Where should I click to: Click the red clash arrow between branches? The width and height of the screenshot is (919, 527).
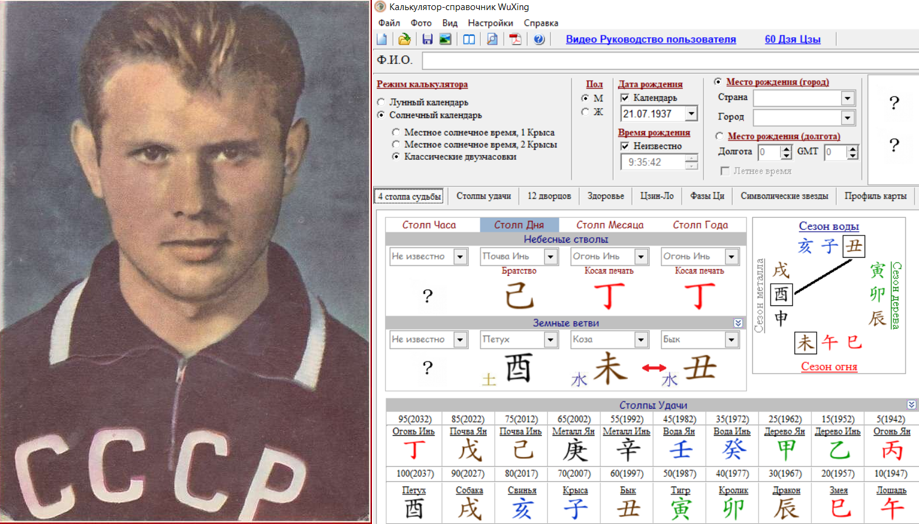(x=653, y=368)
